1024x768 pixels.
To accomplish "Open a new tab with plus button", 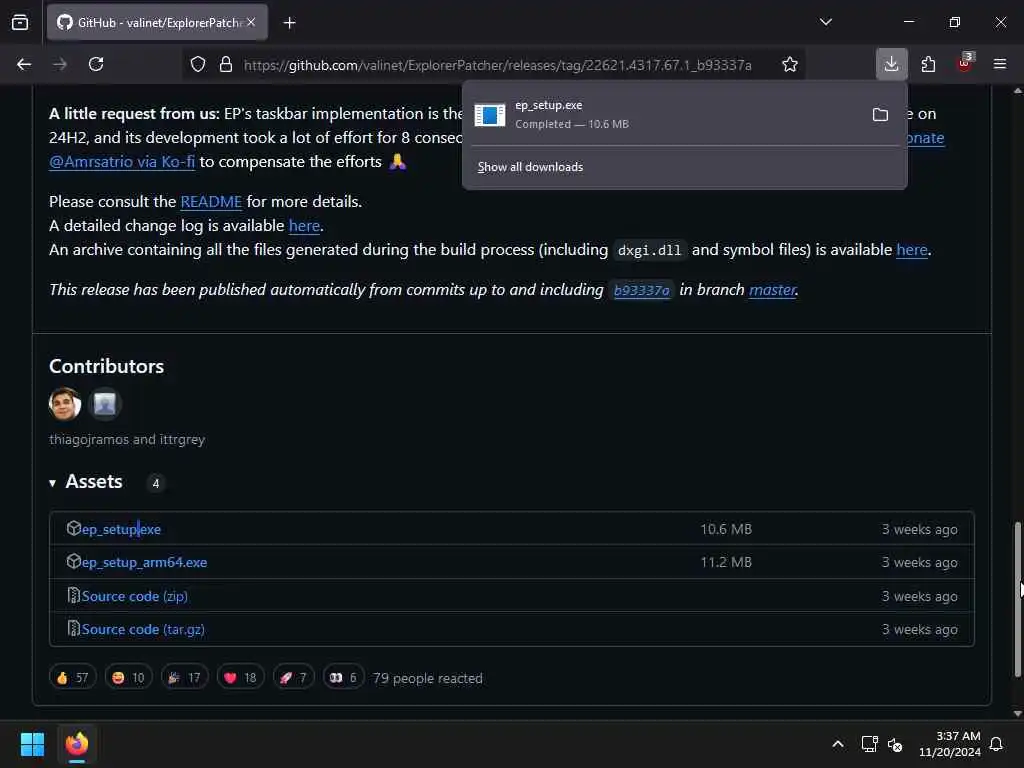I will pyautogui.click(x=289, y=23).
